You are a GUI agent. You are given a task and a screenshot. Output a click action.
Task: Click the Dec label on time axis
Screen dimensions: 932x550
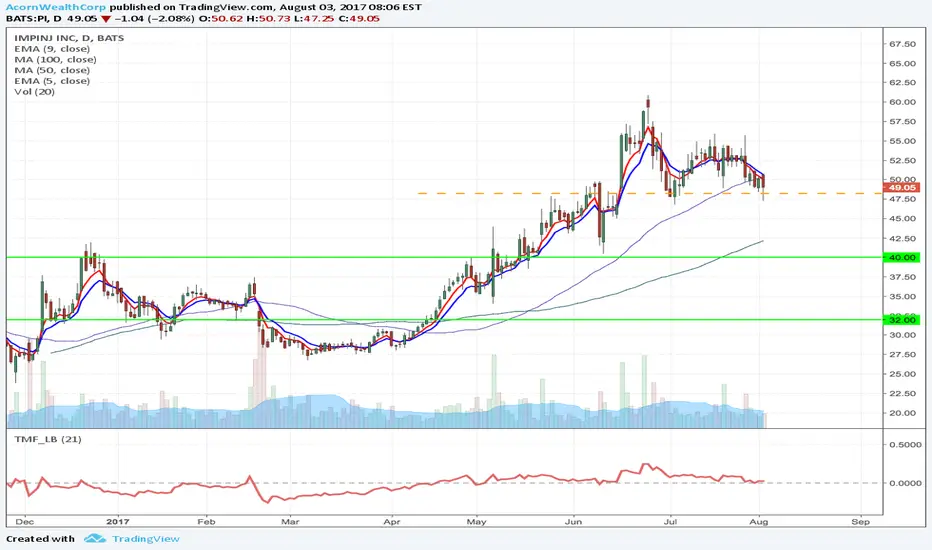tap(25, 521)
